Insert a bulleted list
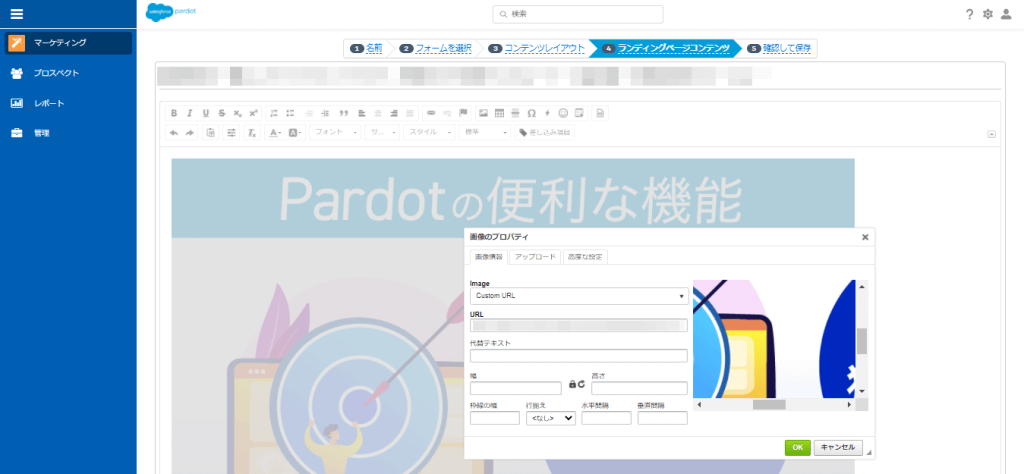This screenshot has width=1024, height=474. click(291, 113)
